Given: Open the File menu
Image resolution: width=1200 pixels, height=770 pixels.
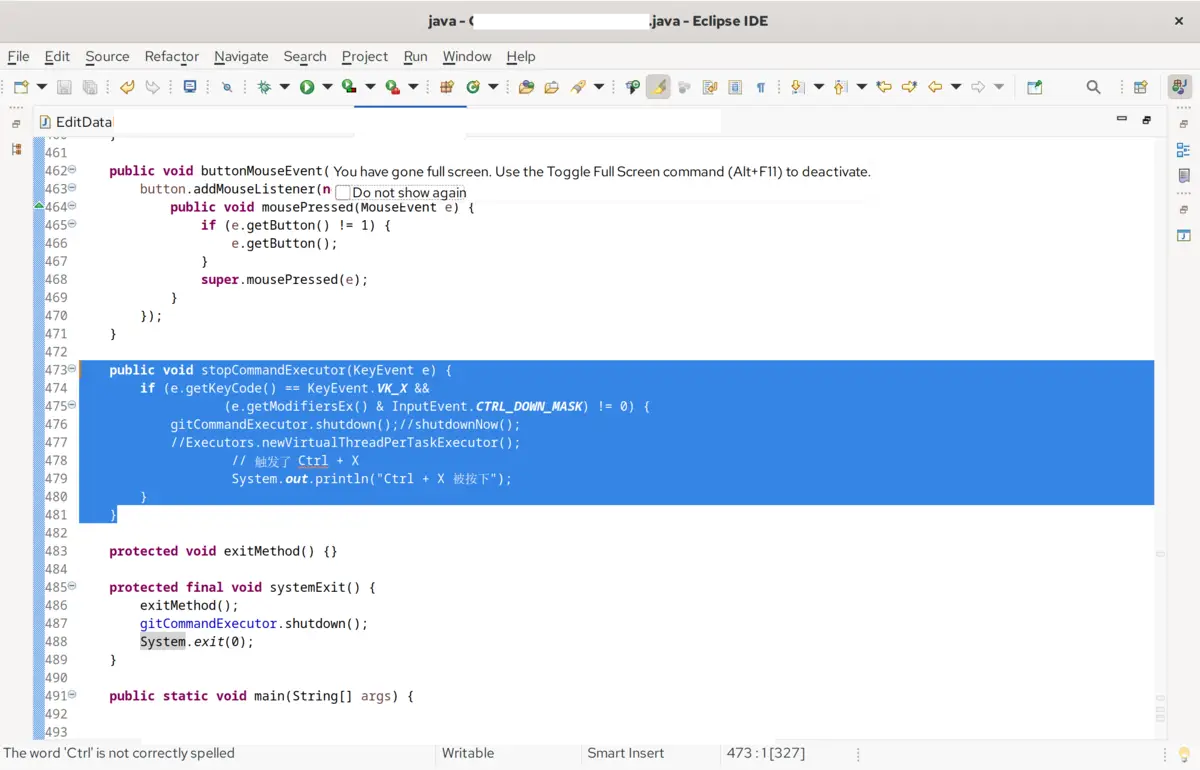Looking at the screenshot, I should 18,56.
